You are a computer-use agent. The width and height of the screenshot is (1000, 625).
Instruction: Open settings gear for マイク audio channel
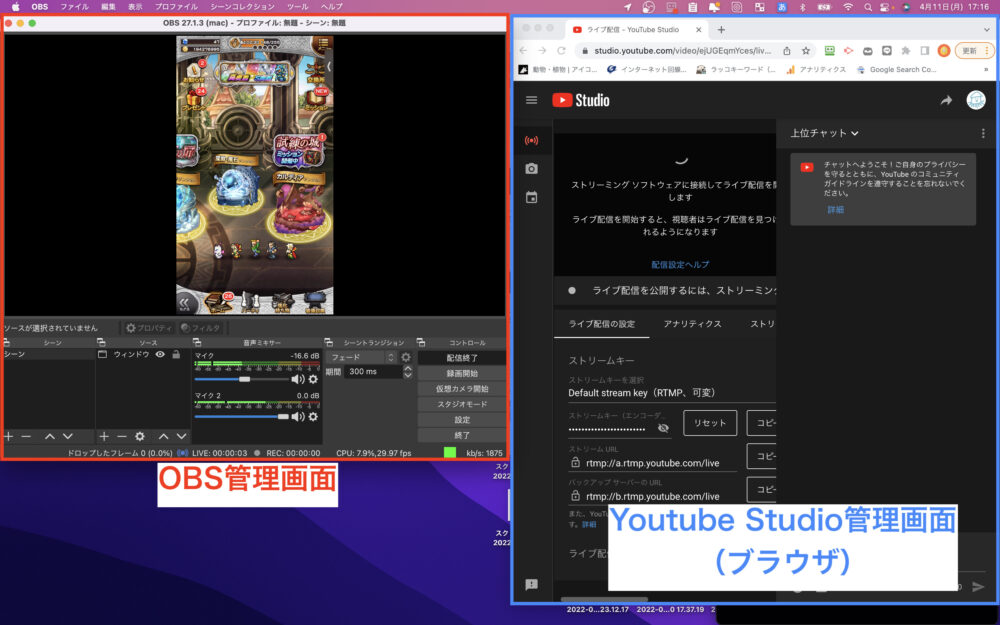pyautogui.click(x=313, y=379)
